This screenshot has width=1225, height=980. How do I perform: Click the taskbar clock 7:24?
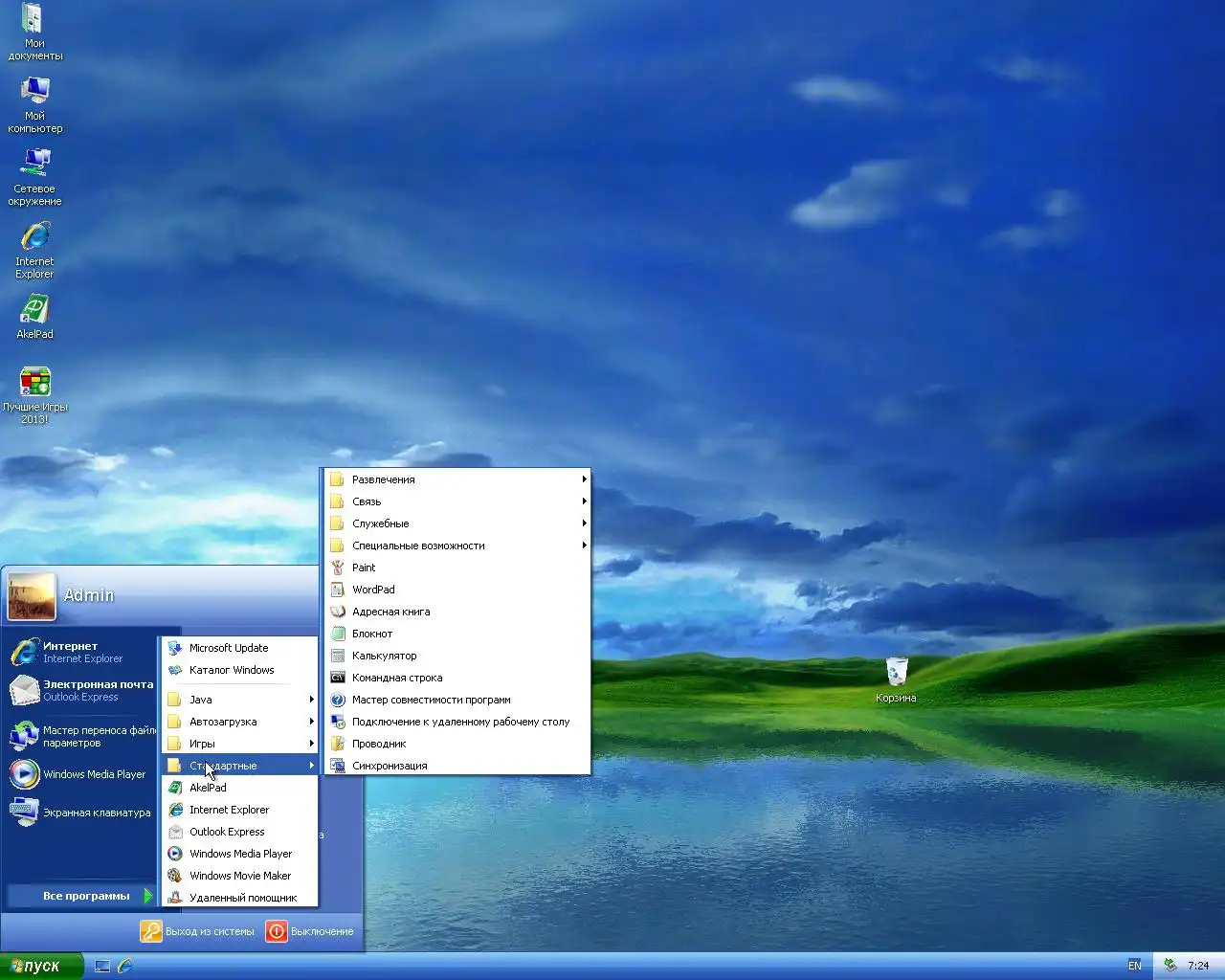pos(1198,966)
